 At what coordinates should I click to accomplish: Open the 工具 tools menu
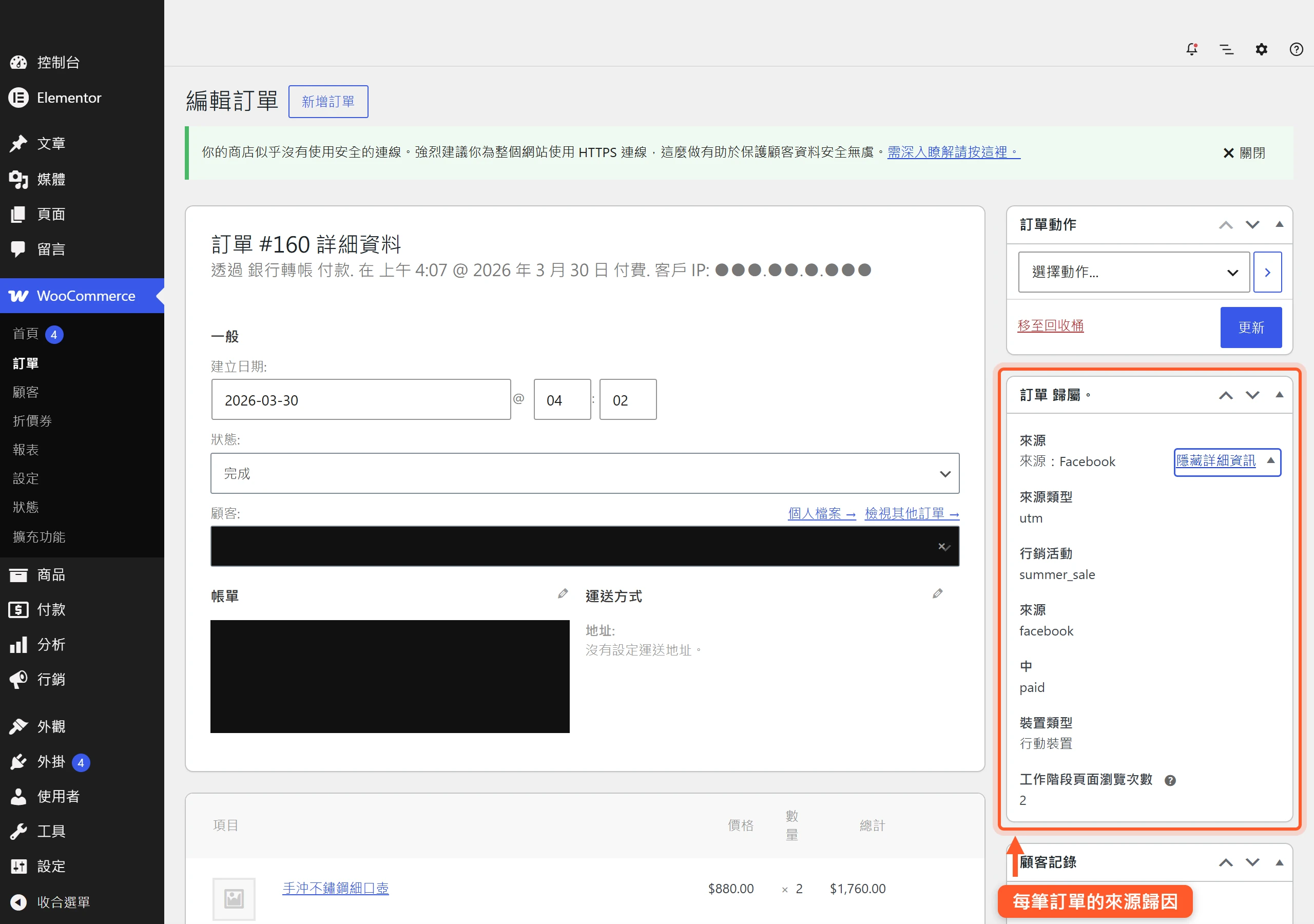pyautogui.click(x=38, y=831)
